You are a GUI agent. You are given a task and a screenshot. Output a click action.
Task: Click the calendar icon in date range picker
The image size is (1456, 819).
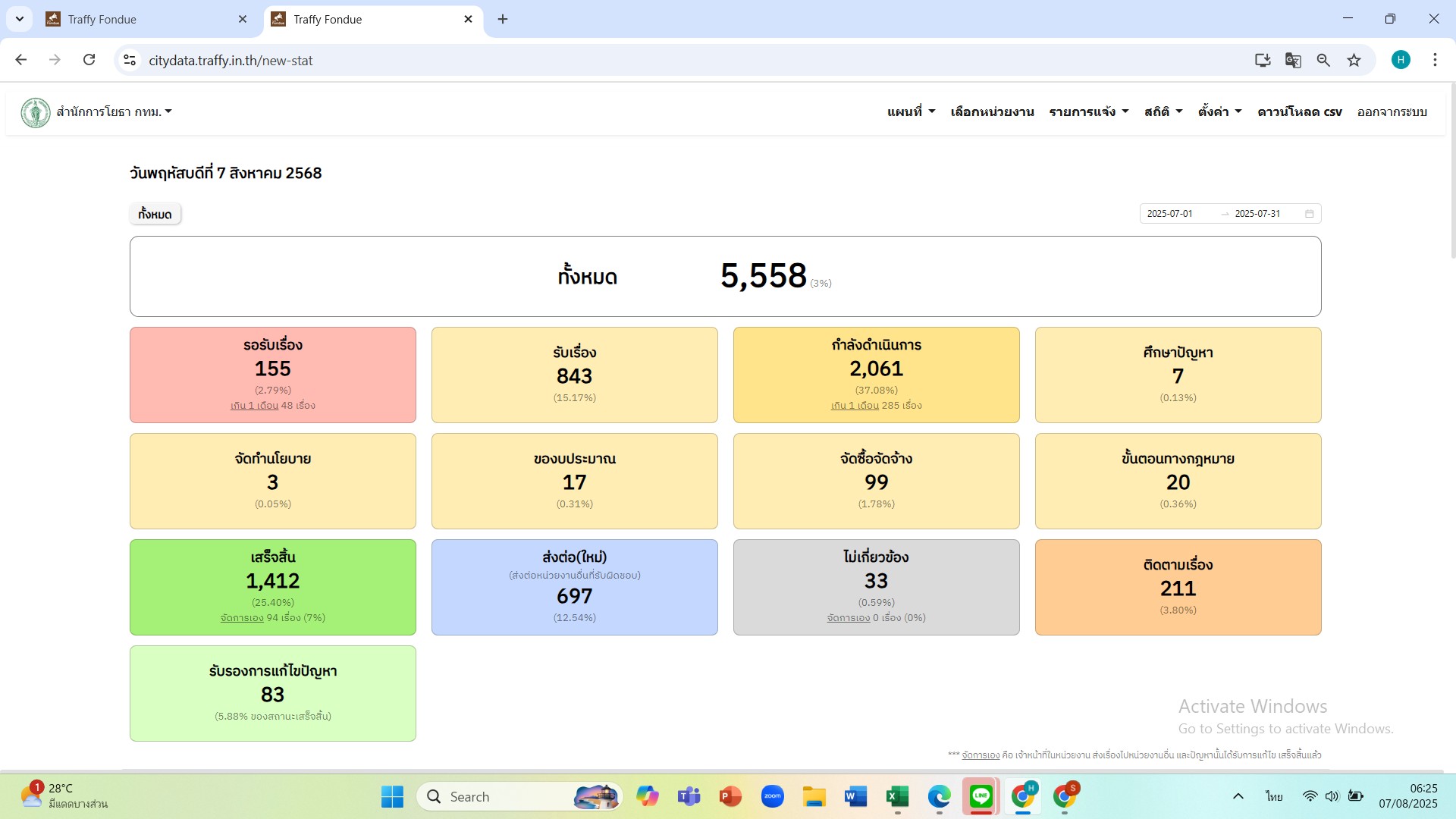(1309, 214)
